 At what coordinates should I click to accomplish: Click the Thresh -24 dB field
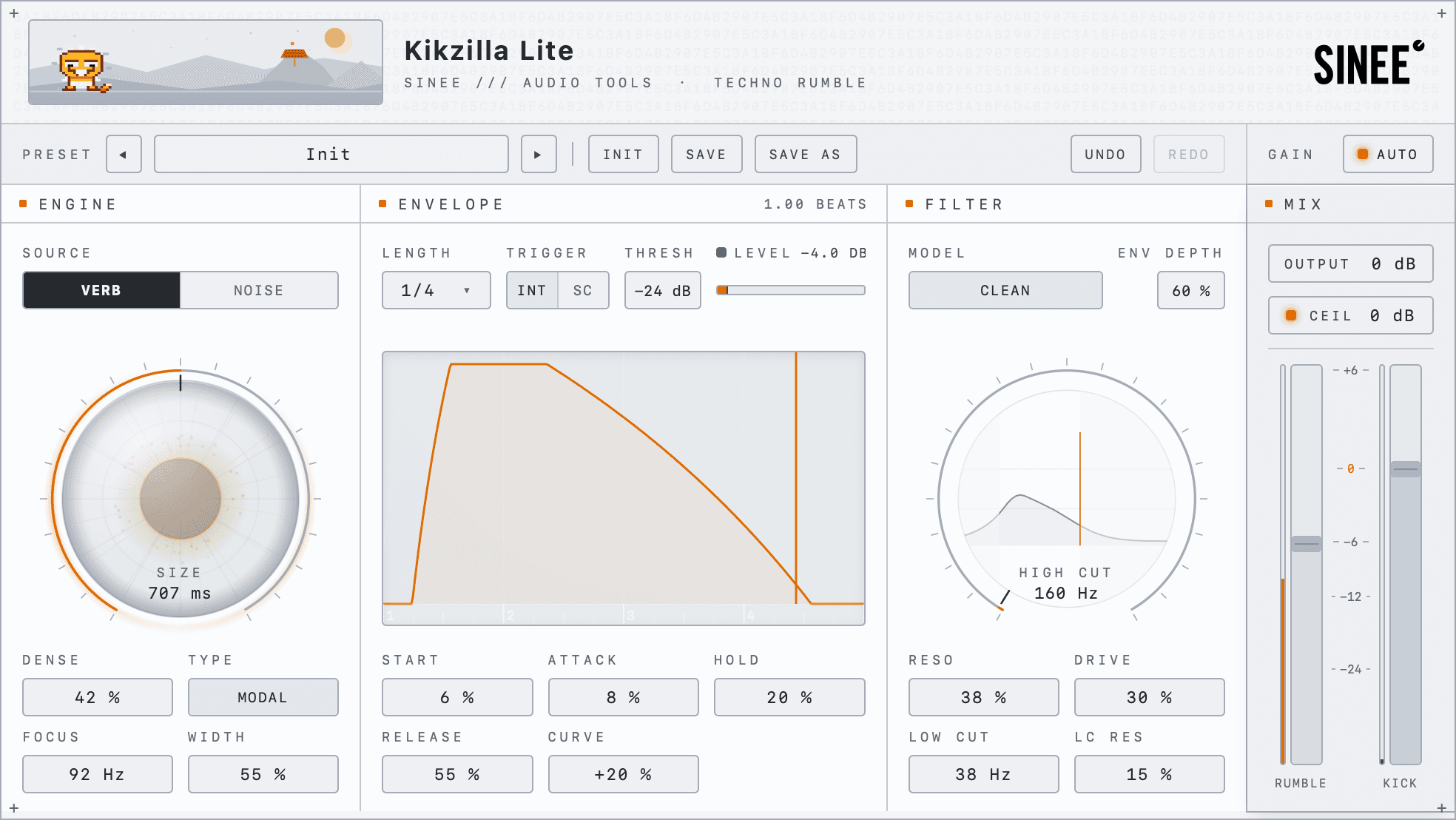(663, 290)
